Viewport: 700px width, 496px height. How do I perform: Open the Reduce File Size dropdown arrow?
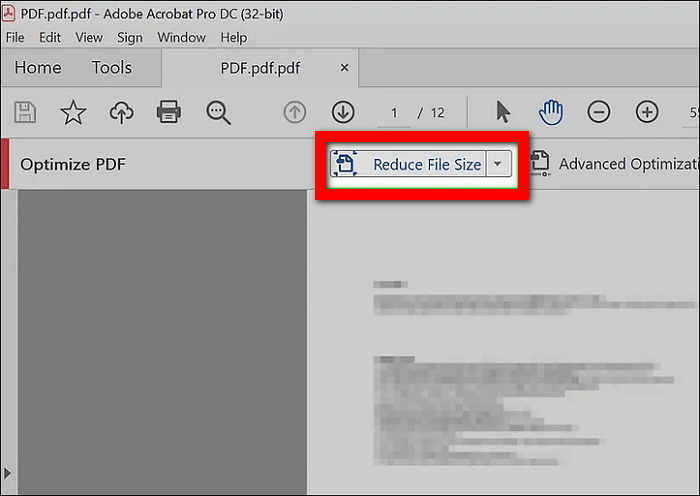click(x=498, y=164)
